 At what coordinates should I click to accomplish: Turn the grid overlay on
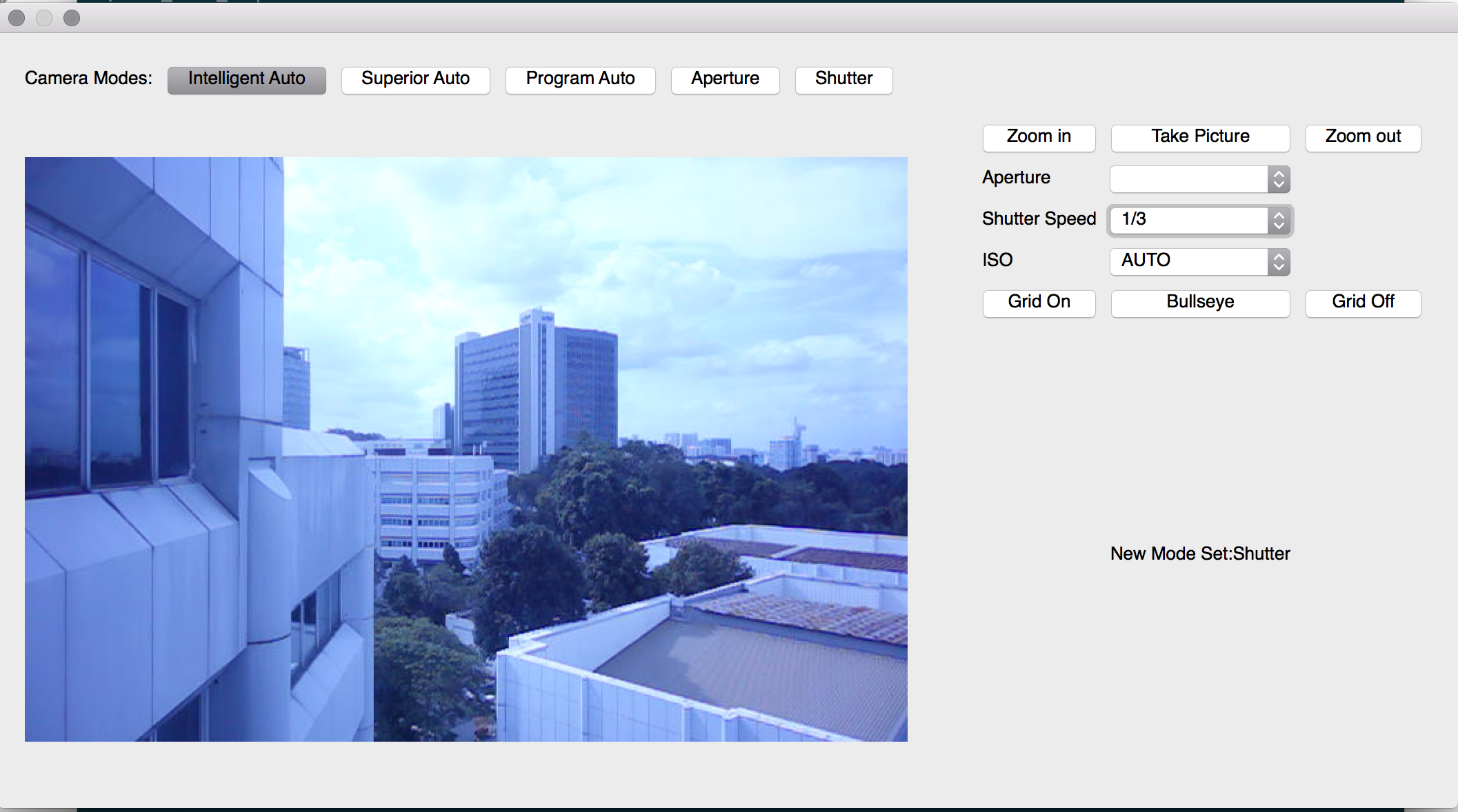tap(1039, 303)
